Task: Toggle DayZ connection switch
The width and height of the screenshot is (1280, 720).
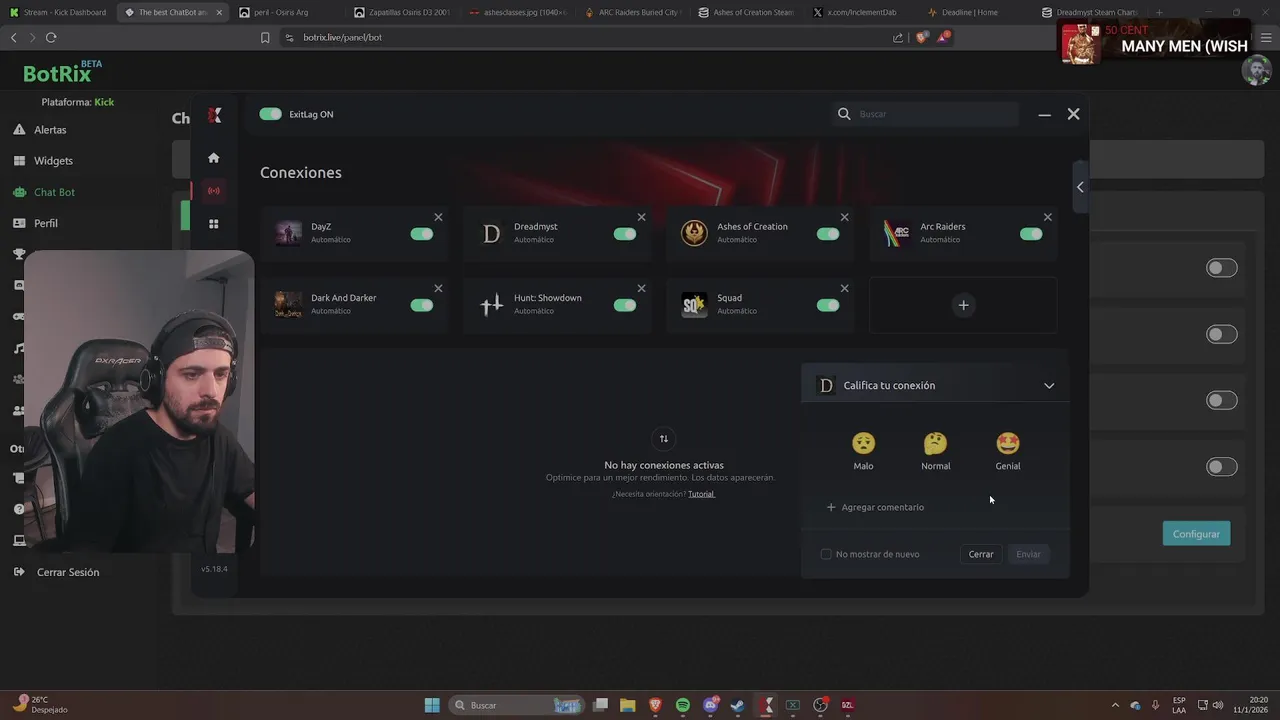Action: click(422, 234)
